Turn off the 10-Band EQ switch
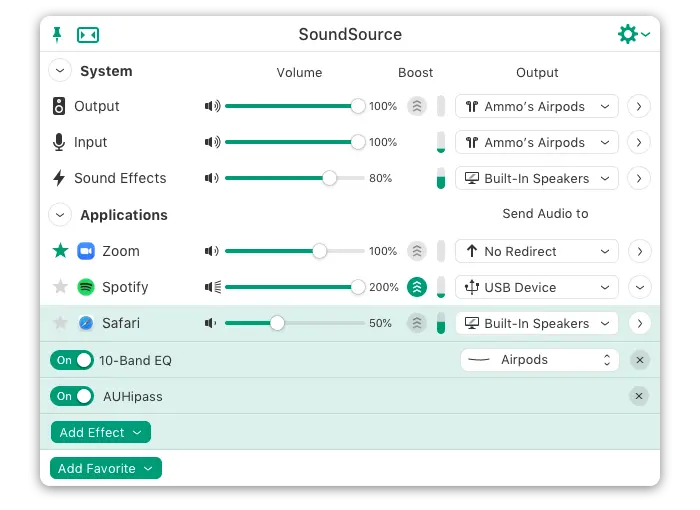The image size is (700, 510). pos(72,360)
